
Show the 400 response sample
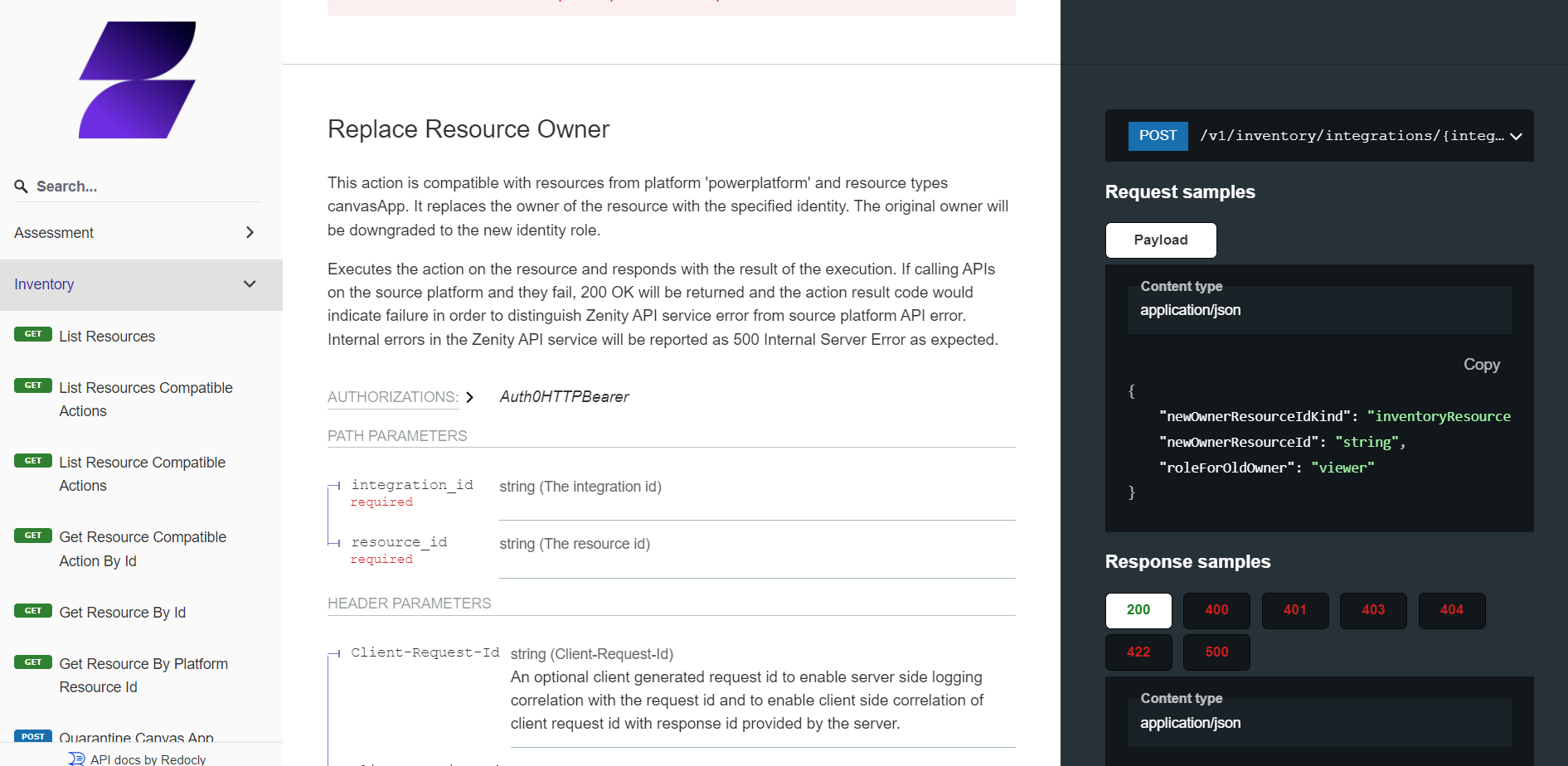tap(1216, 610)
